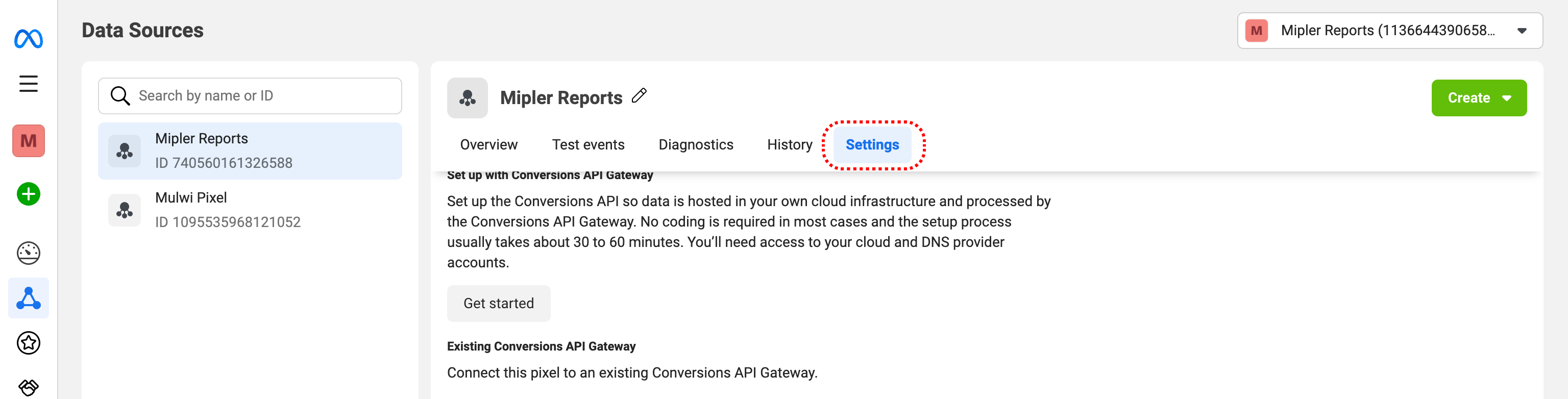Open the star circle icon in sidebar
Screen dimensions: 1568x399
tap(29, 343)
